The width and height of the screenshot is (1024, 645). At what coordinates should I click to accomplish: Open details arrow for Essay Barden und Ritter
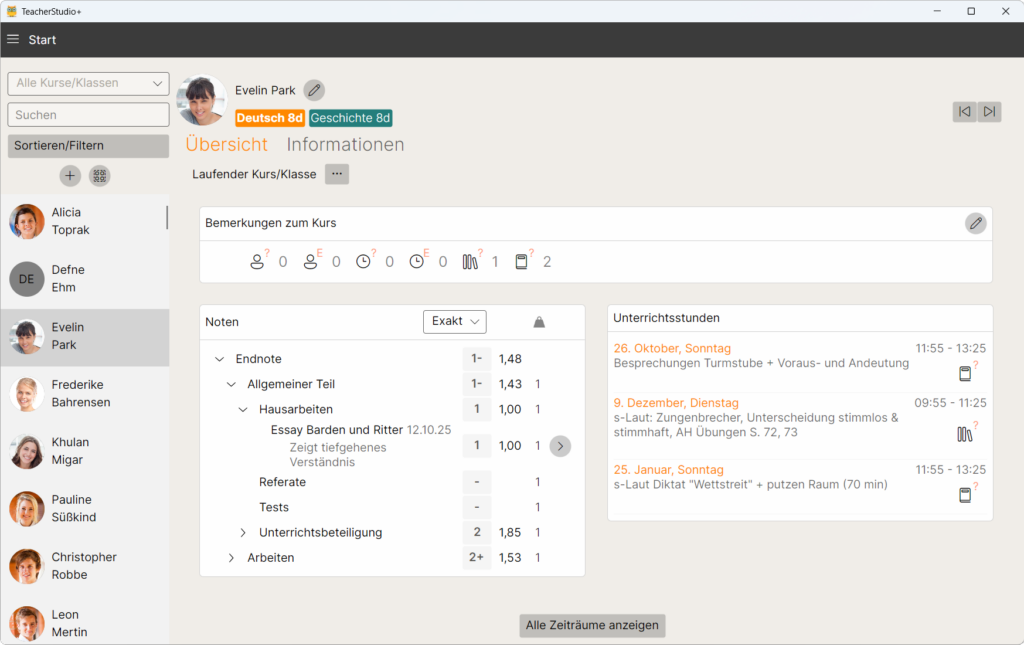pyautogui.click(x=560, y=446)
